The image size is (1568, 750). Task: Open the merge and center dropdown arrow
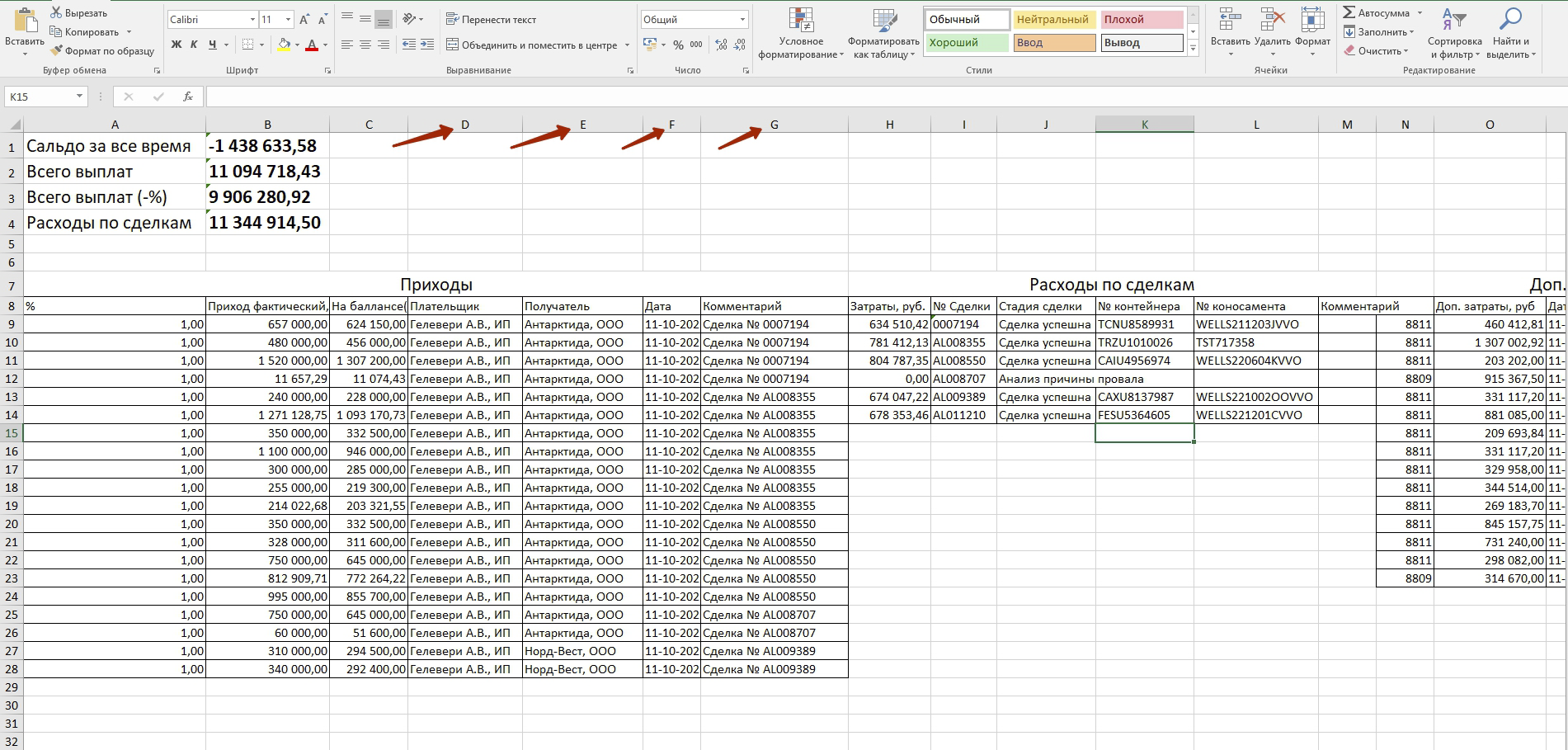[x=627, y=45]
